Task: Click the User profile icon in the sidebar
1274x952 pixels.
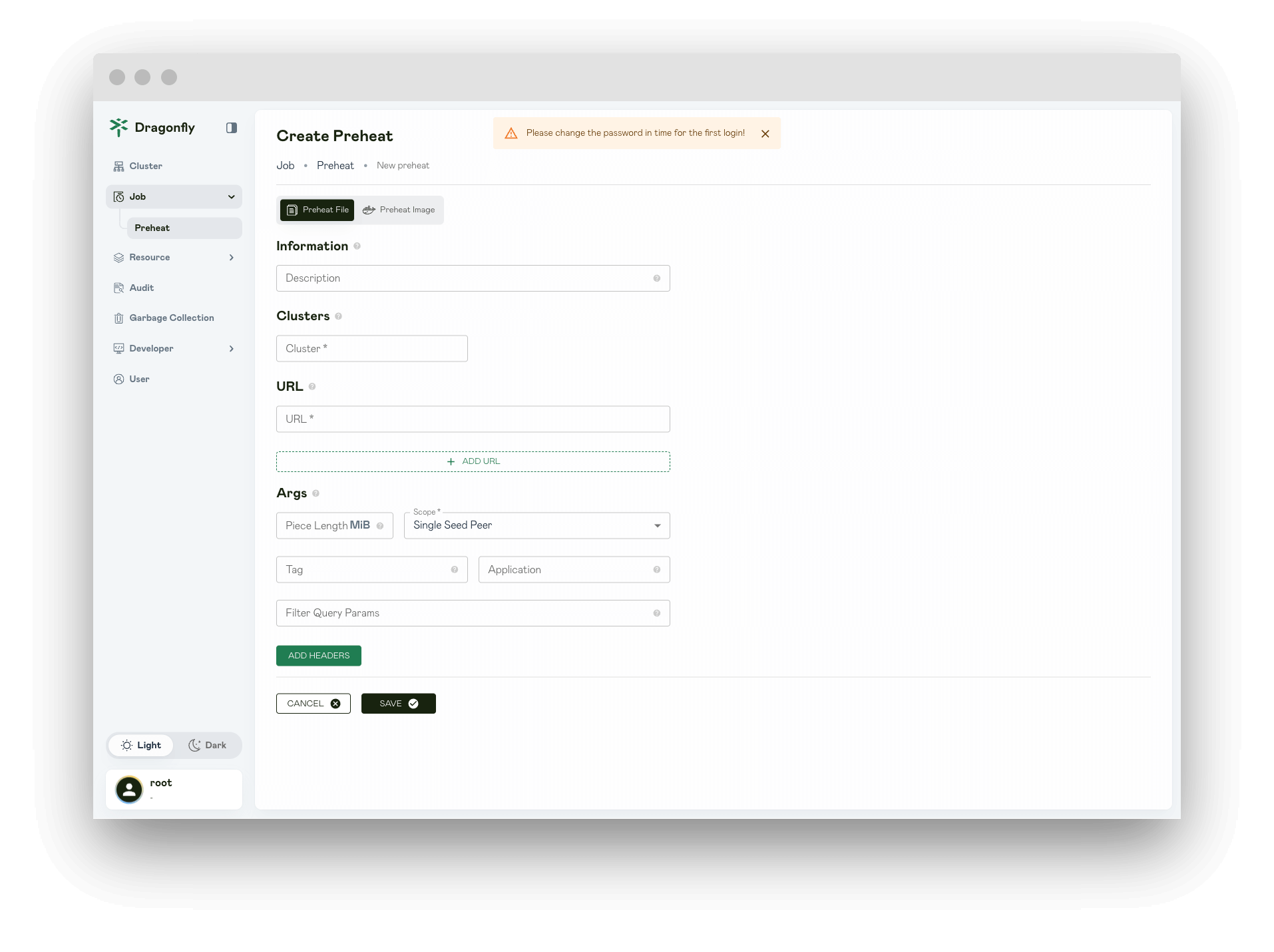Action: point(118,379)
